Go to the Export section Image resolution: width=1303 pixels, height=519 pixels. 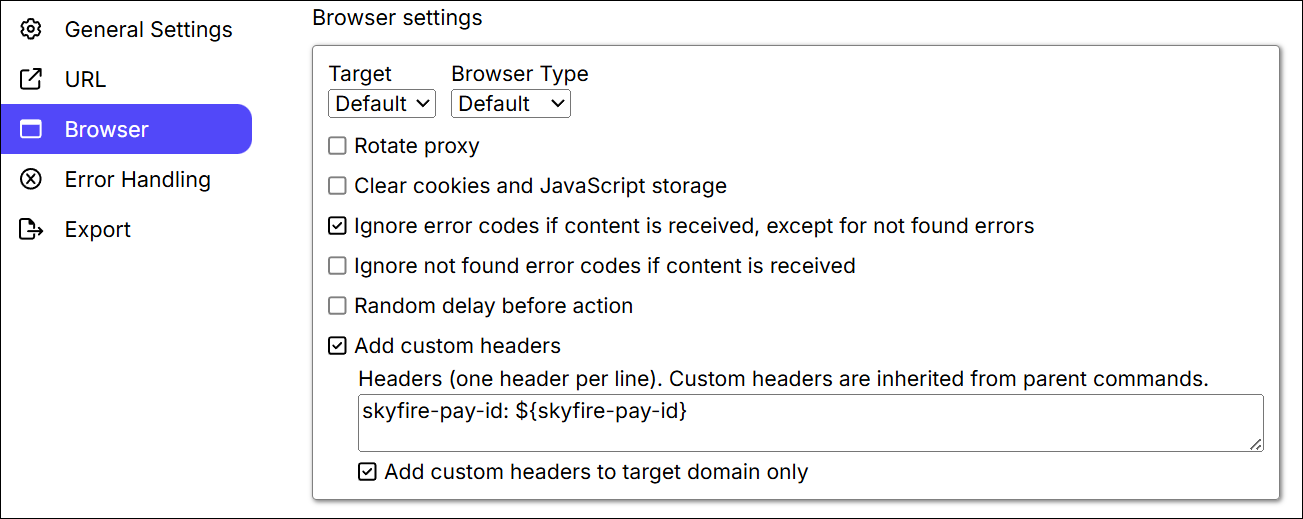(x=97, y=230)
